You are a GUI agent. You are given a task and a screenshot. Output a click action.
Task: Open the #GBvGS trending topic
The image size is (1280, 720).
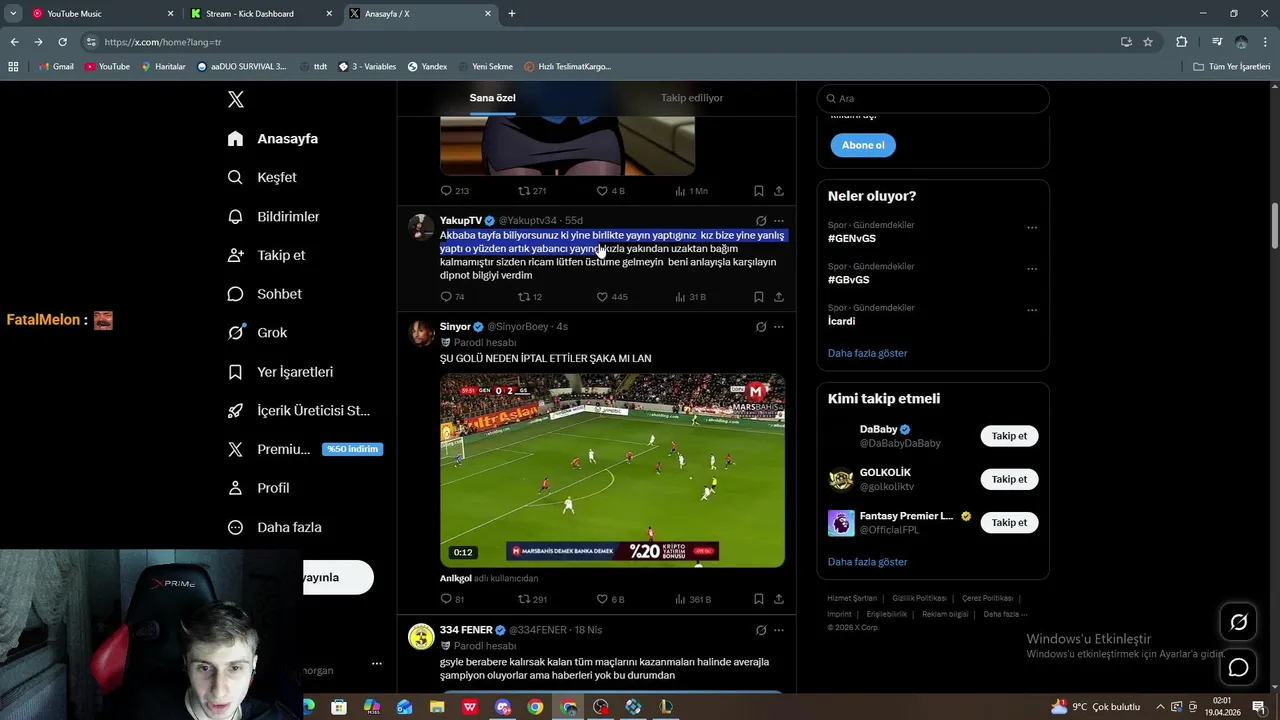coord(848,280)
